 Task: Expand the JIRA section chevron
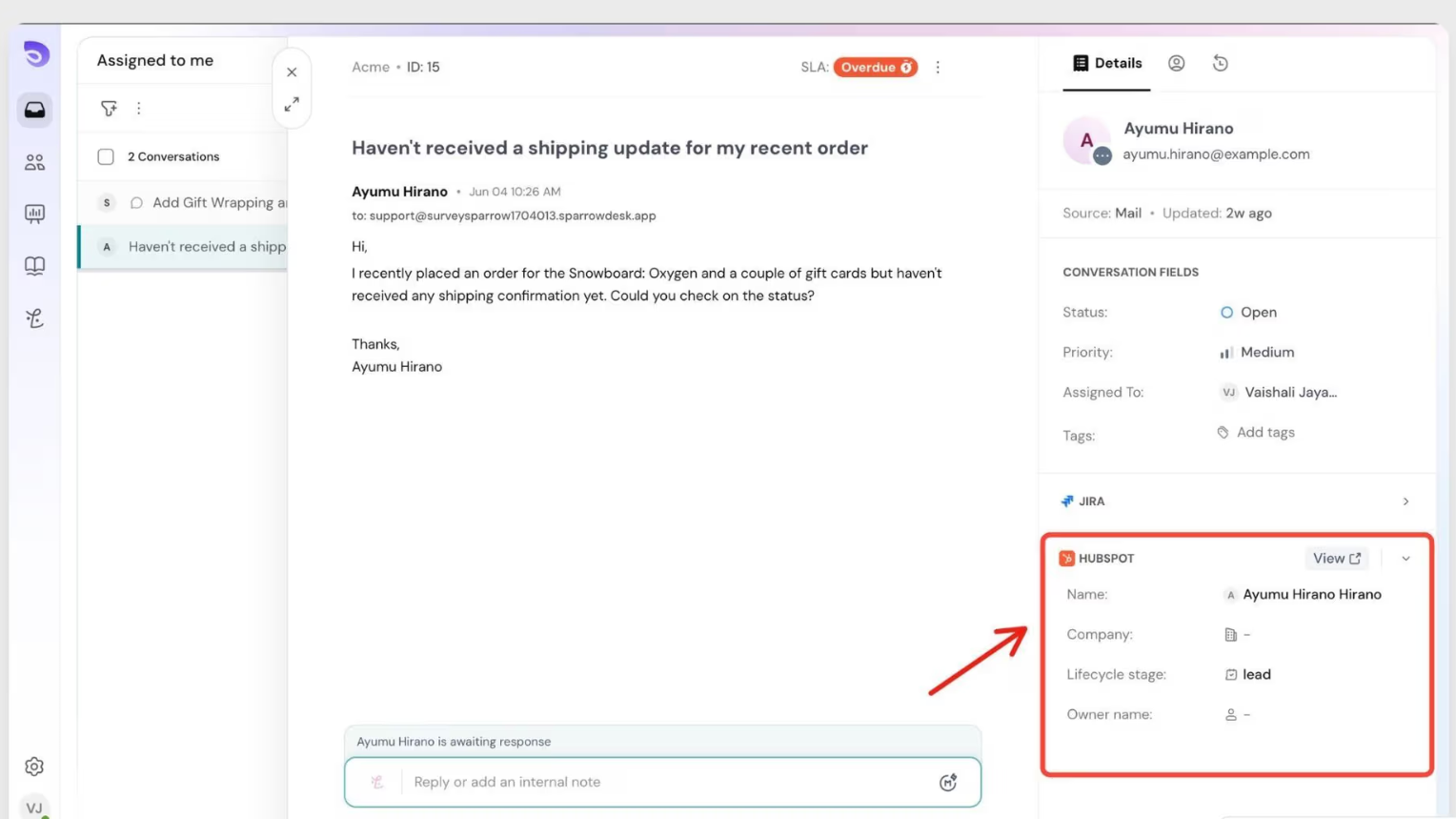[1405, 502]
